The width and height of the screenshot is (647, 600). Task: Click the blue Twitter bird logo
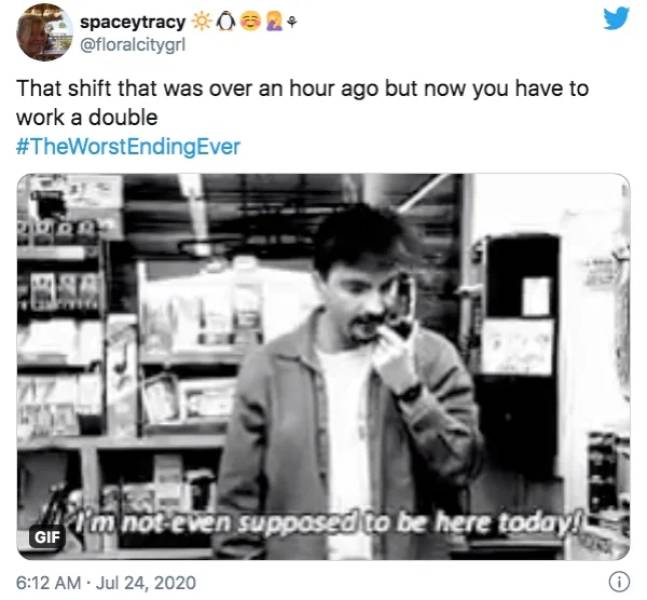616,19
